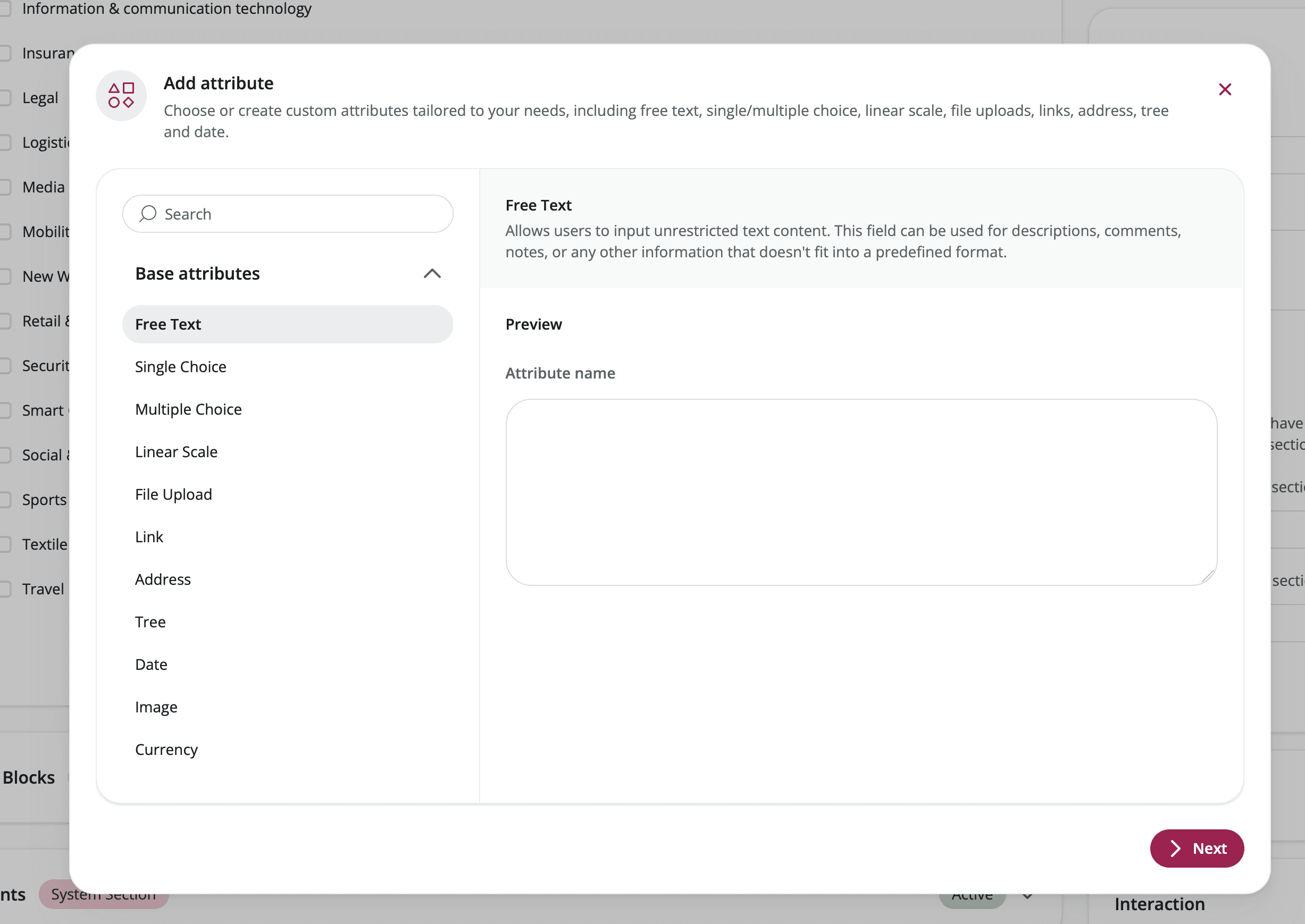Pick the Linear Scale attribute

pyautogui.click(x=177, y=452)
